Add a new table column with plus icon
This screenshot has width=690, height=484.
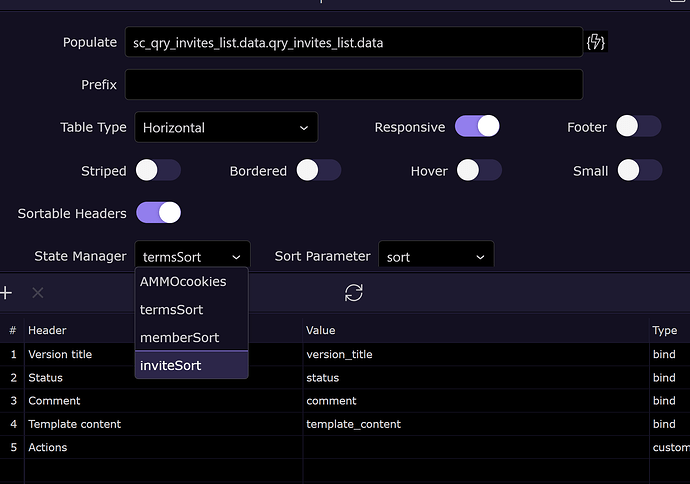coord(6,293)
